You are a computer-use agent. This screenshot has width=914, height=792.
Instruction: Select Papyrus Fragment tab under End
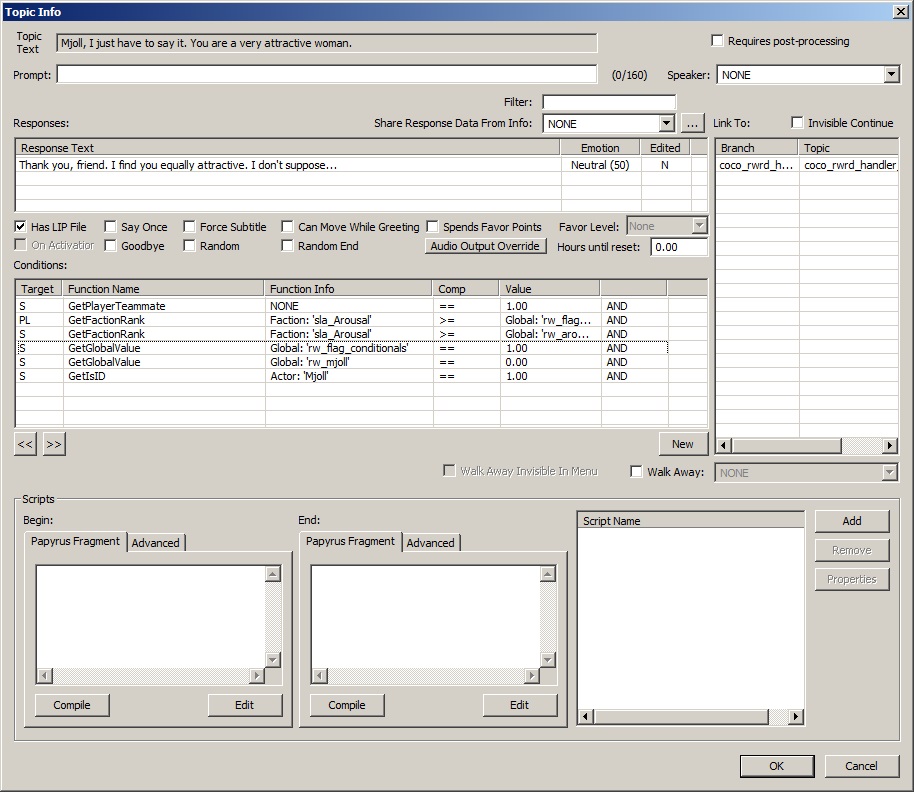pos(351,542)
